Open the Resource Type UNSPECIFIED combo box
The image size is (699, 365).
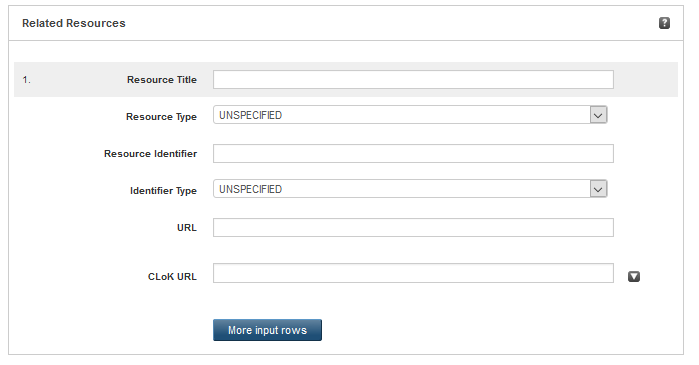(410, 115)
